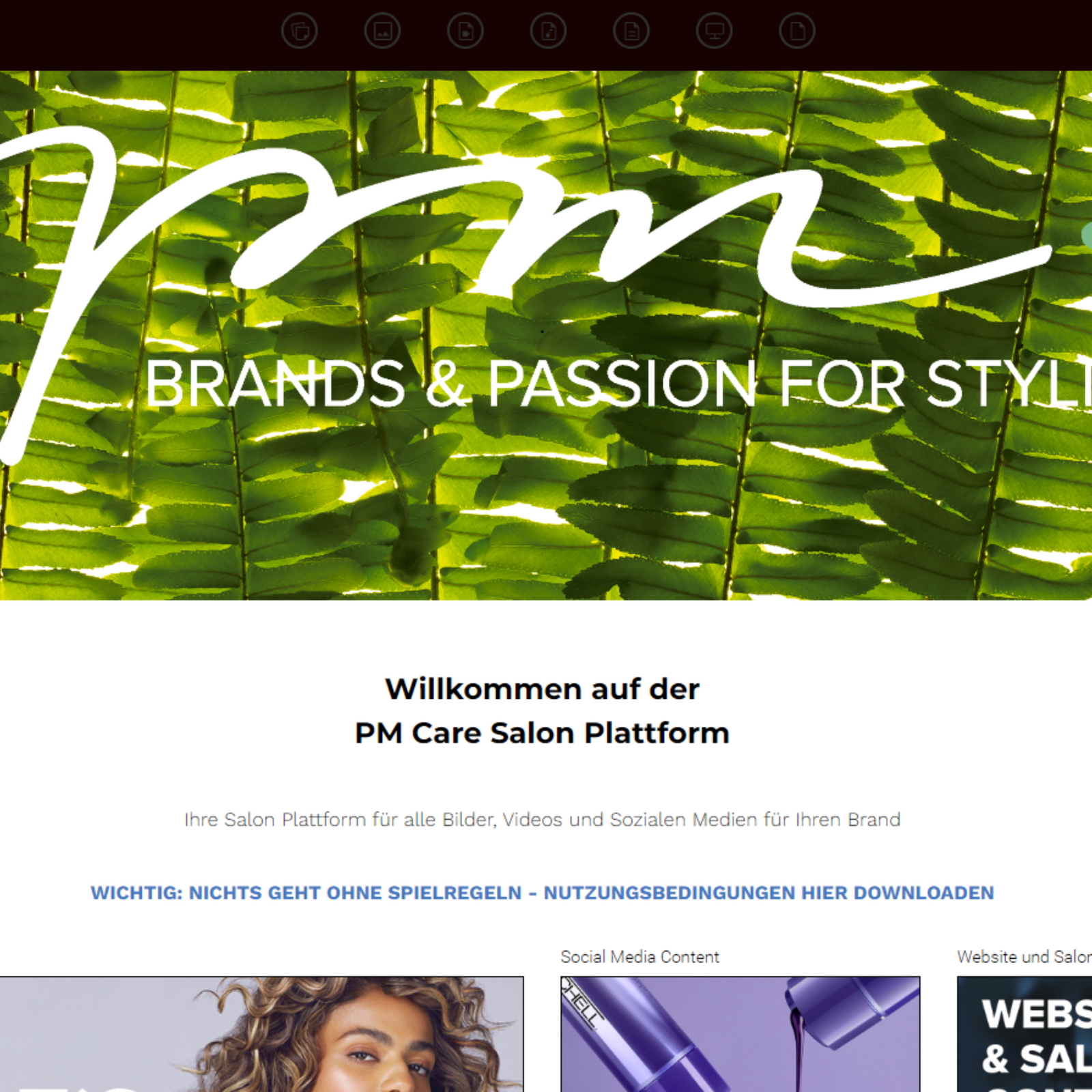Click the all-files stacked pages icon
This screenshot has height=1092, width=1092.
tap(300, 31)
